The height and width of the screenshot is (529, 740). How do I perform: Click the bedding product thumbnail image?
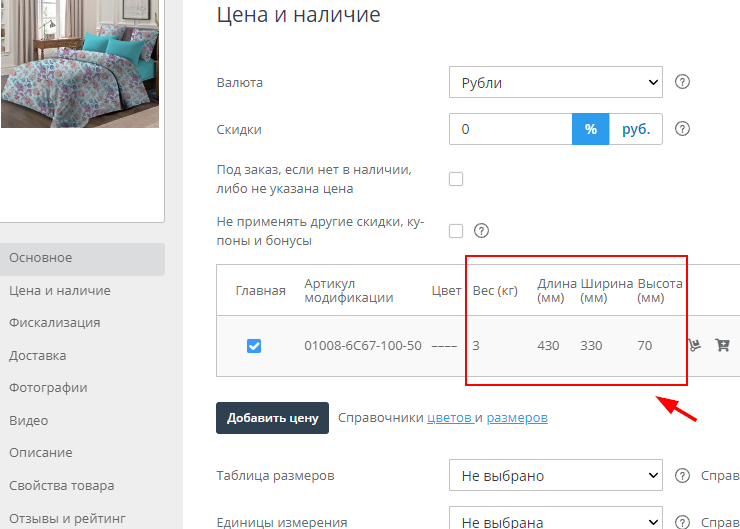(x=82, y=63)
